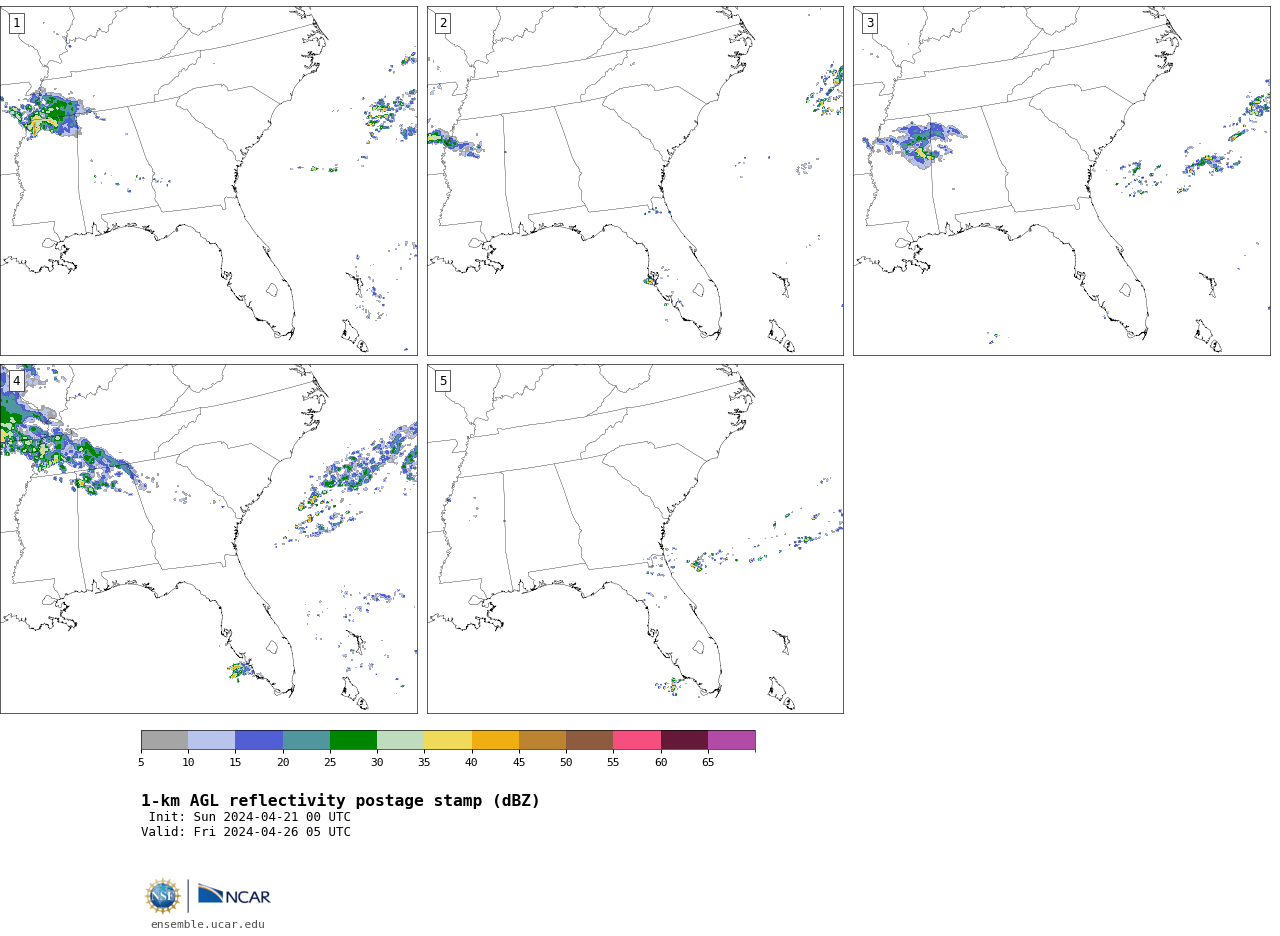Click the panel number 2 label
The height and width of the screenshot is (936, 1280).
pyautogui.click(x=443, y=23)
